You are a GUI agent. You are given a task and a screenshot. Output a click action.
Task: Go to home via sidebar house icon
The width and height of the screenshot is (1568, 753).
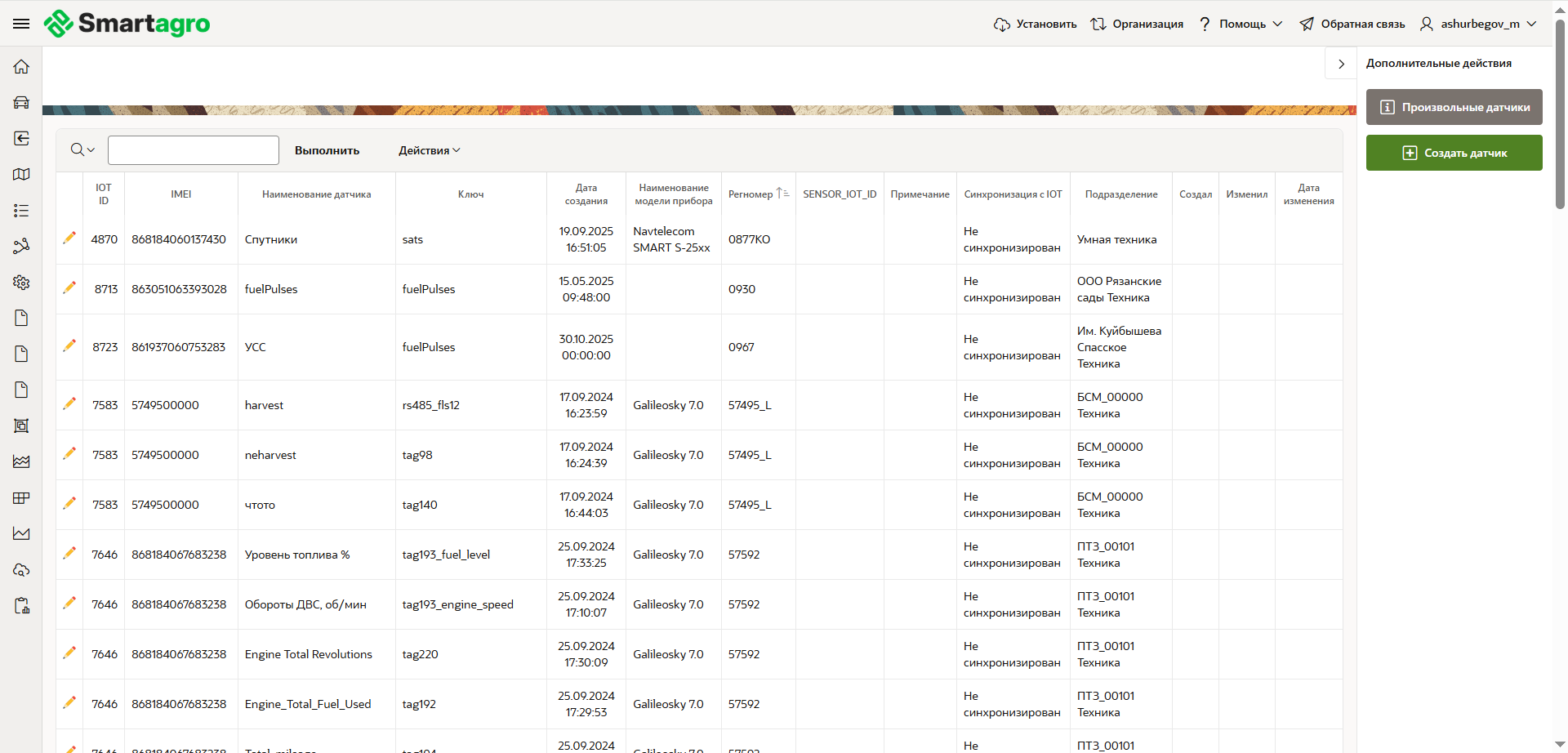21,67
